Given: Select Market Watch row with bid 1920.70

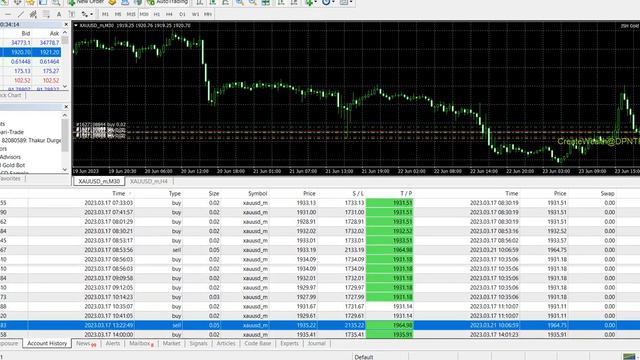Looking at the screenshot, I should tap(31, 52).
